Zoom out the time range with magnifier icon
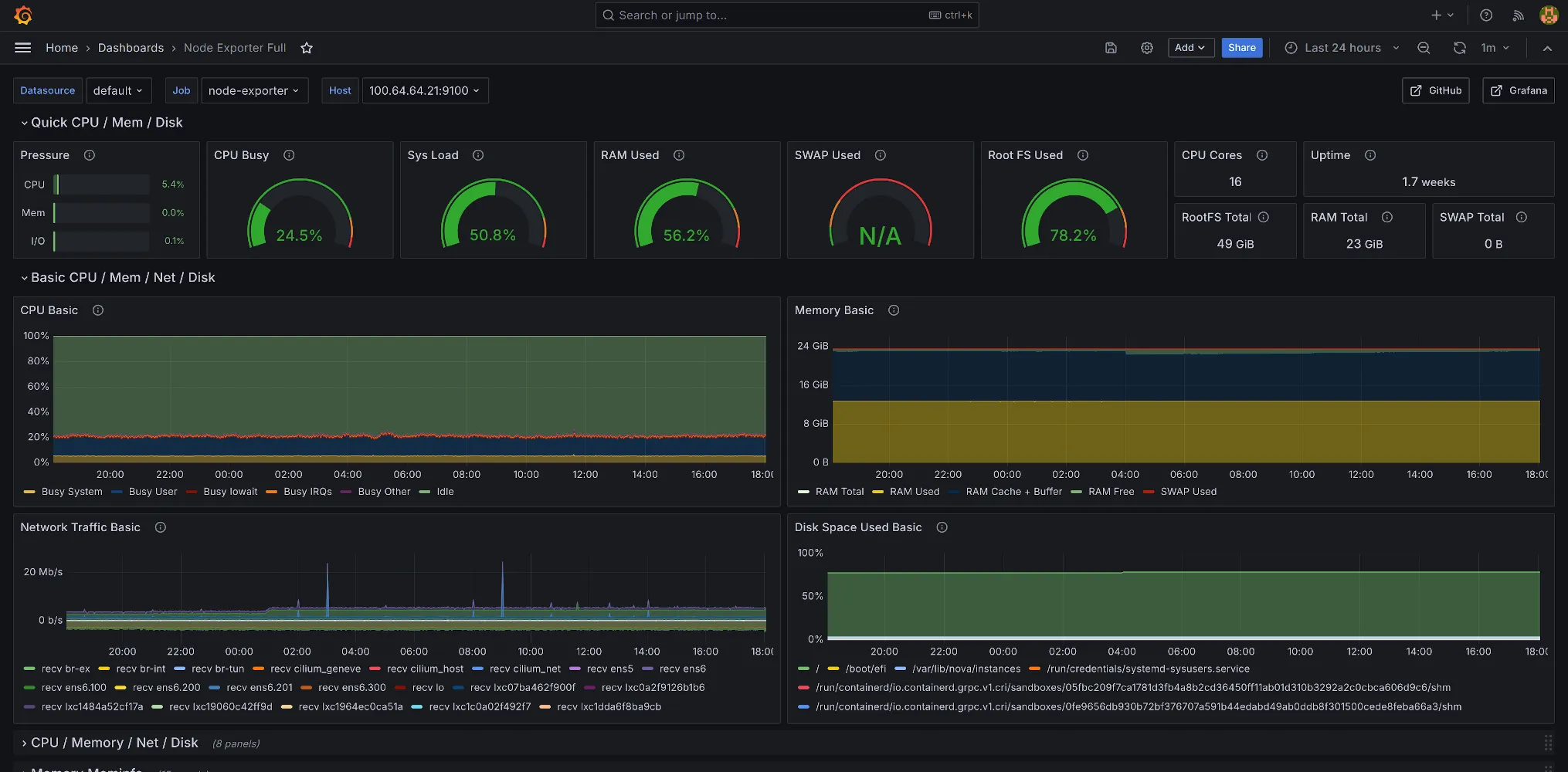1568x772 pixels. click(x=1424, y=47)
